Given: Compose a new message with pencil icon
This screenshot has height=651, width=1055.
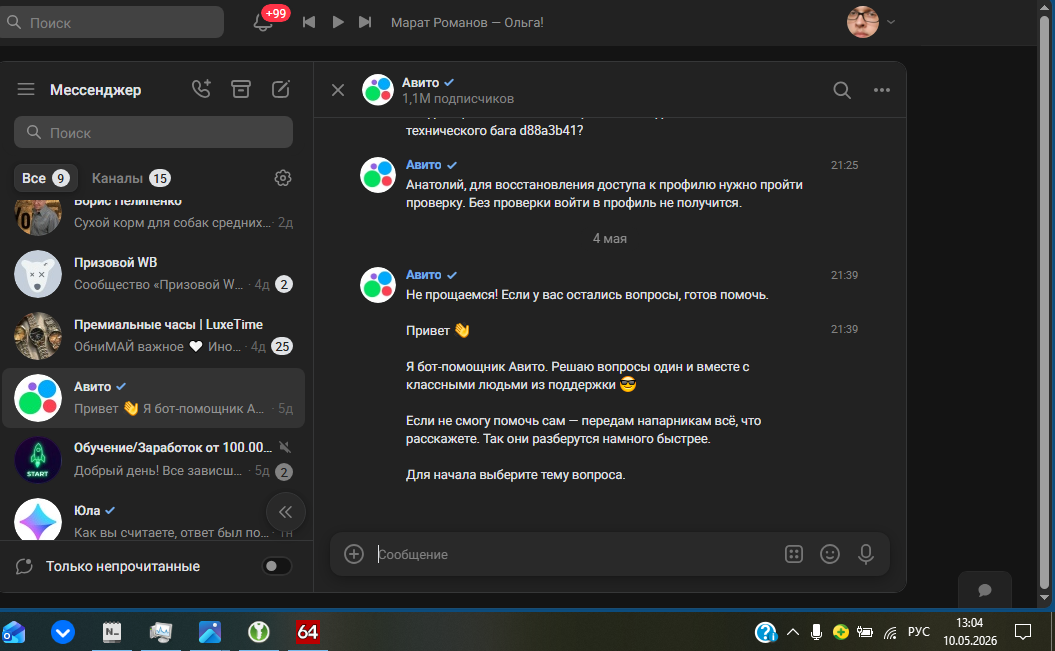Looking at the screenshot, I should click(281, 89).
